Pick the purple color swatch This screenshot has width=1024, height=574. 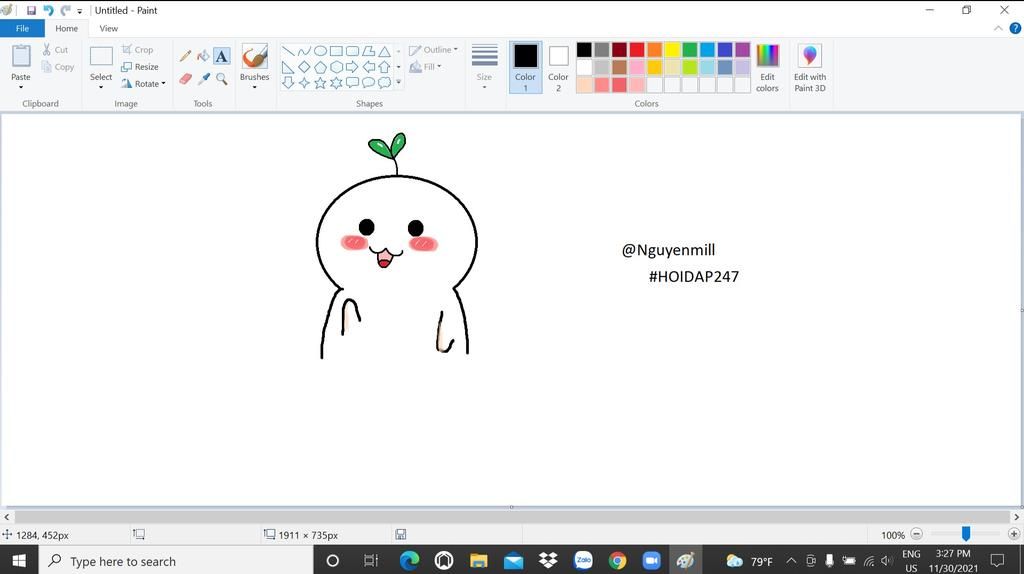[743, 50]
